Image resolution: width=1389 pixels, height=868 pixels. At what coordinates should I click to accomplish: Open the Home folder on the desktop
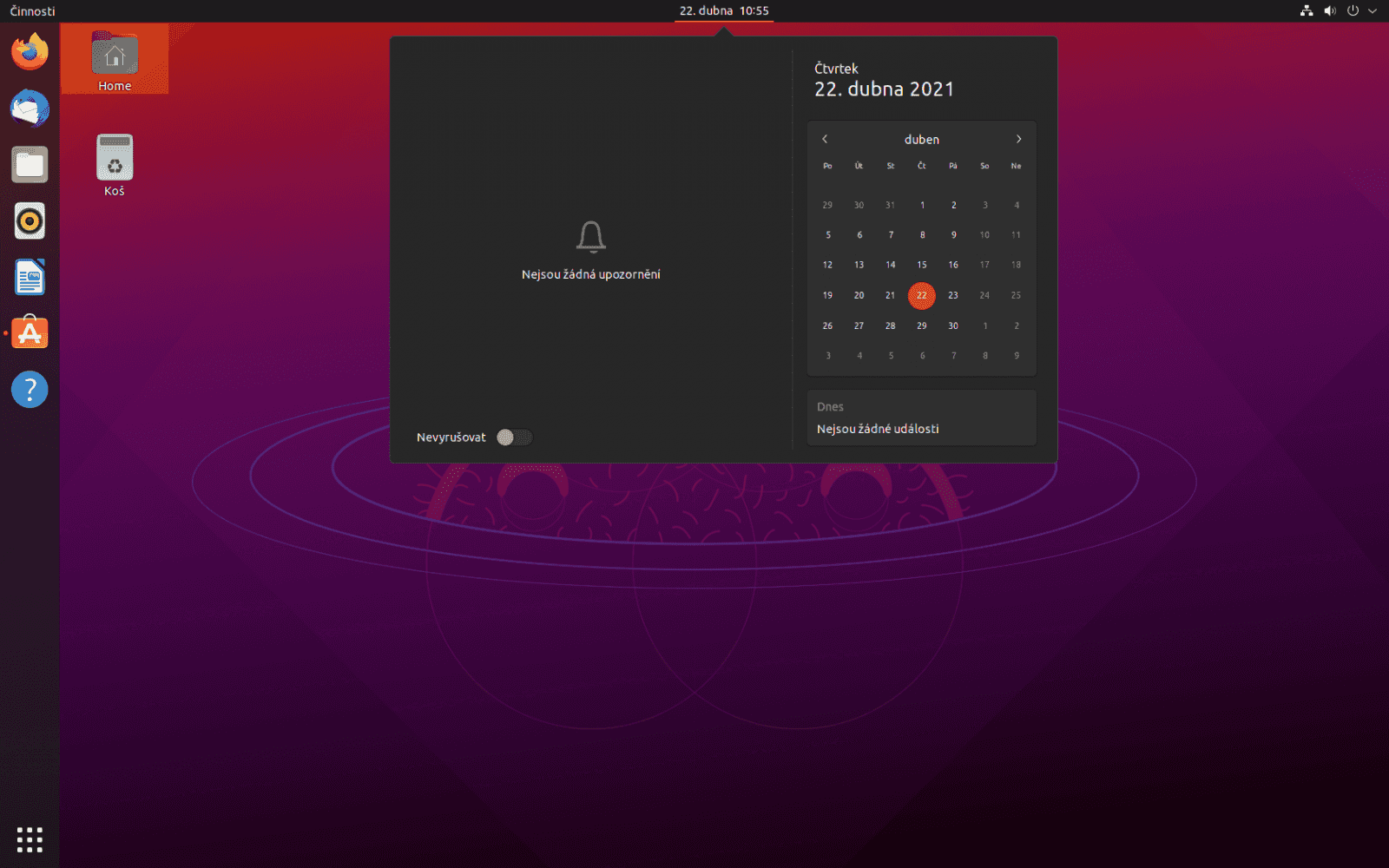pos(114,56)
